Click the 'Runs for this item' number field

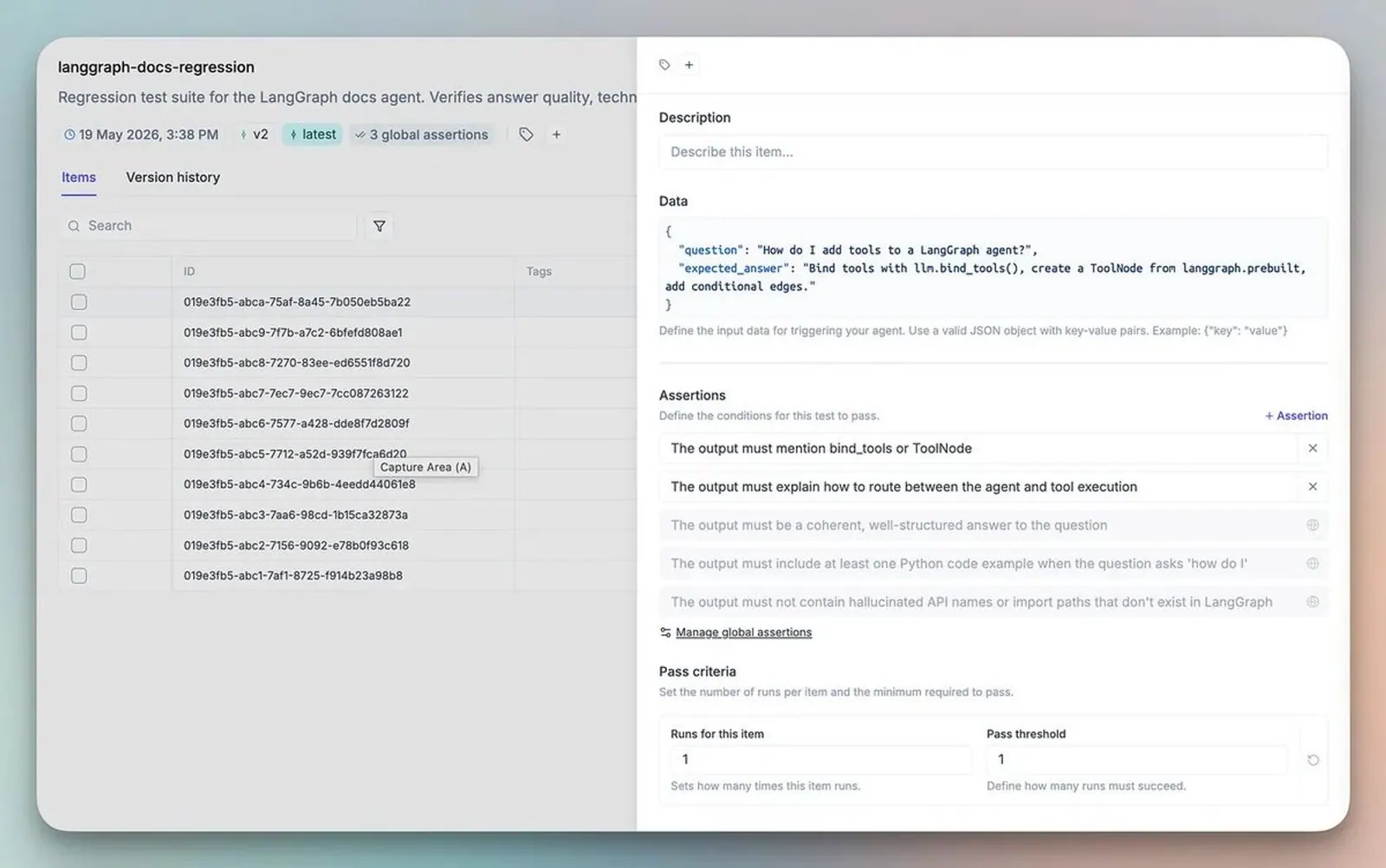[x=820, y=760]
